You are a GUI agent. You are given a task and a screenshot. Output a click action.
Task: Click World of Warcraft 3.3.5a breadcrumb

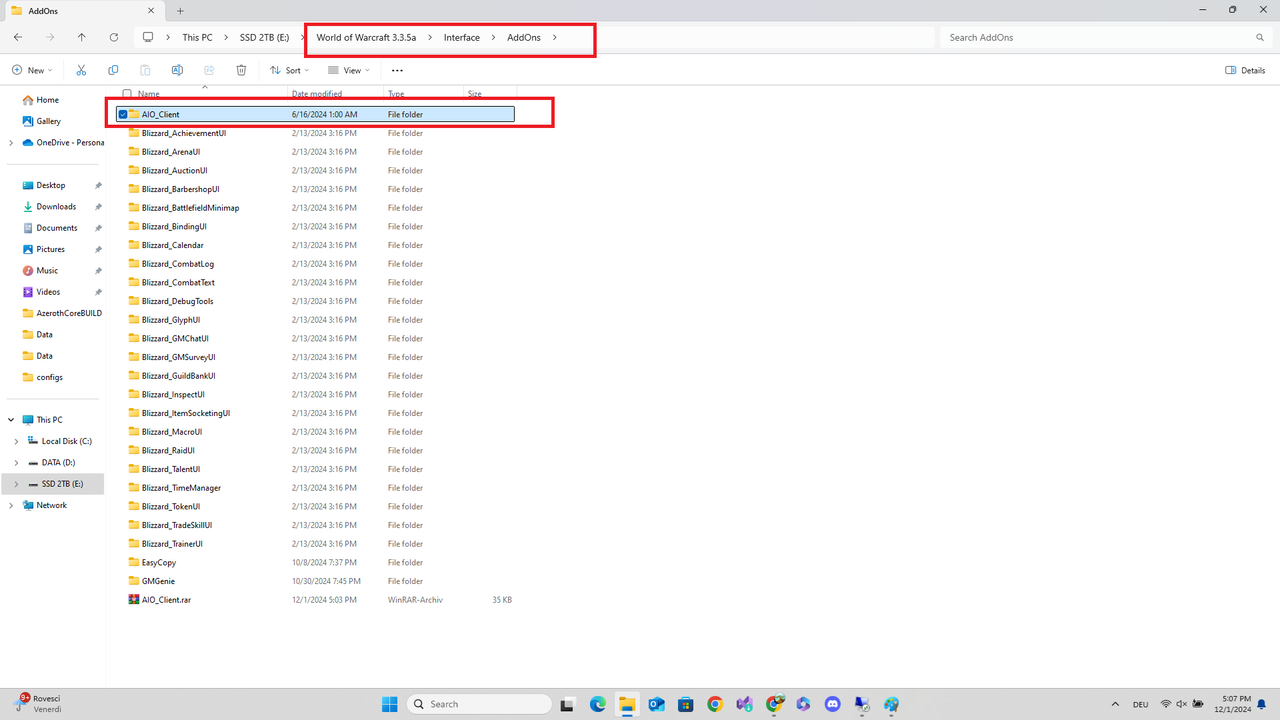366,37
